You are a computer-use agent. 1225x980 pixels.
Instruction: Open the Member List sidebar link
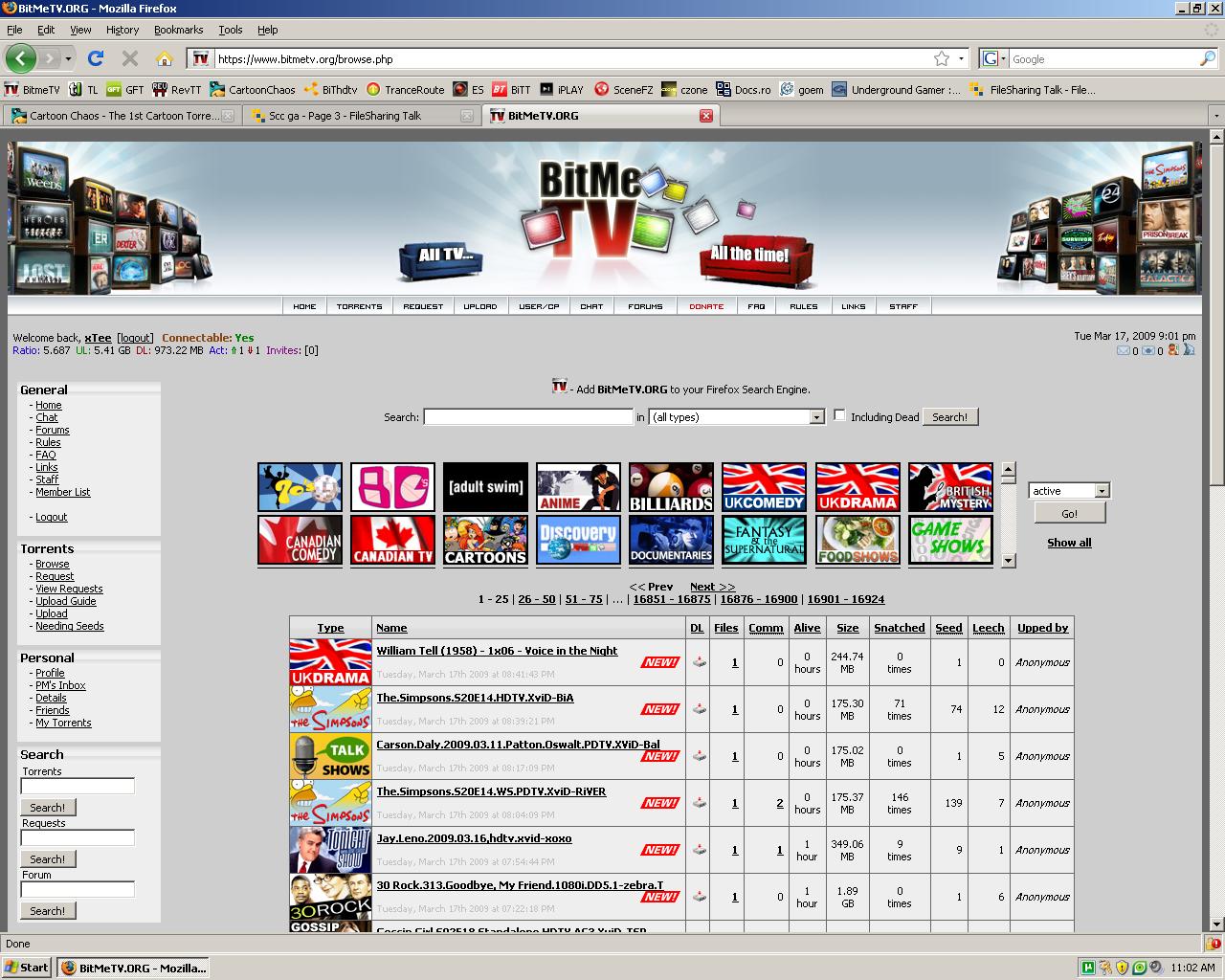click(63, 492)
